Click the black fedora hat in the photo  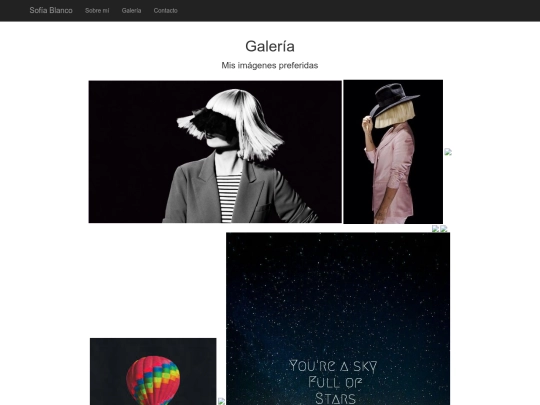[395, 99]
